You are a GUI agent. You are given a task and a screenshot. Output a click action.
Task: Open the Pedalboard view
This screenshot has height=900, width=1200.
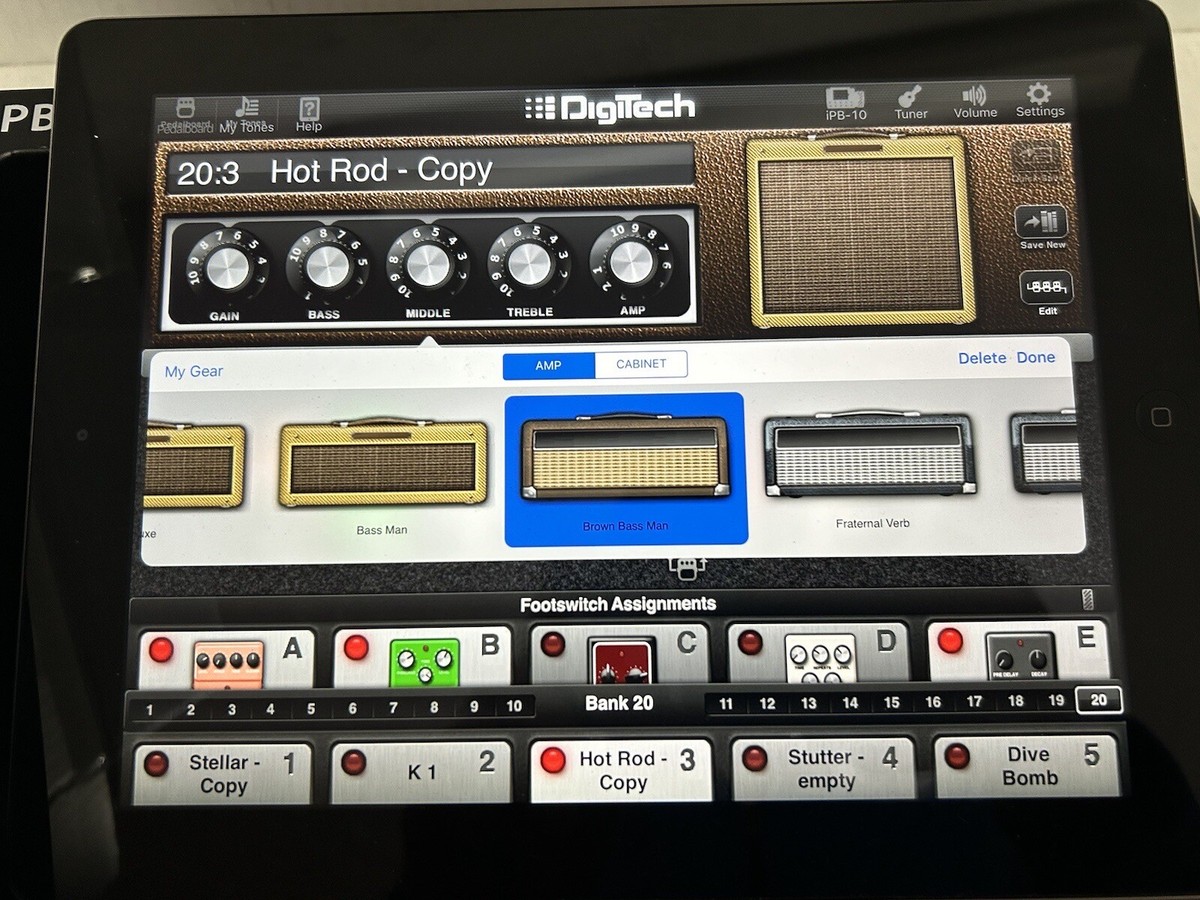pyautogui.click(x=184, y=115)
